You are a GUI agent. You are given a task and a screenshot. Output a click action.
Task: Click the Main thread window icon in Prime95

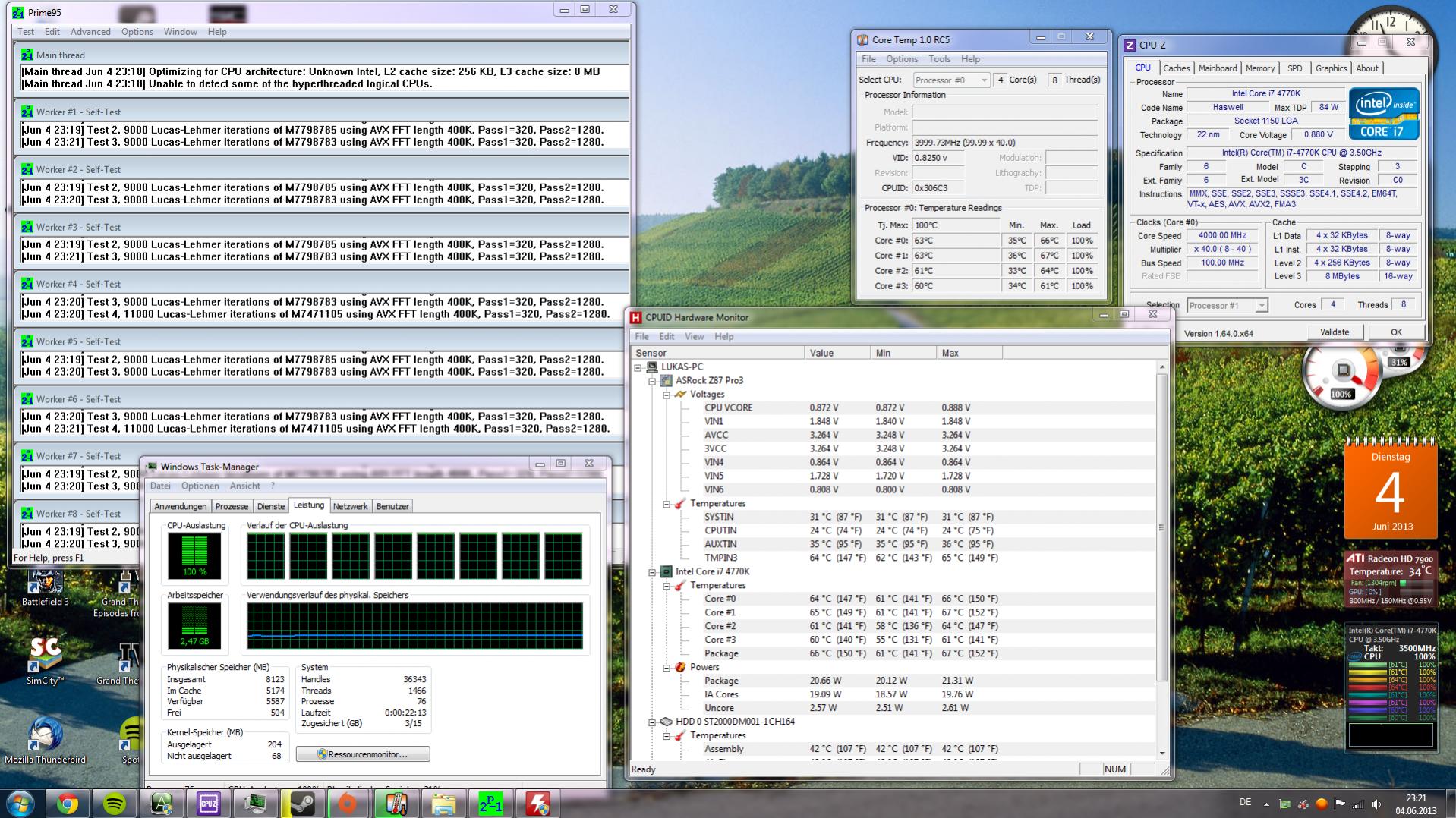click(27, 55)
